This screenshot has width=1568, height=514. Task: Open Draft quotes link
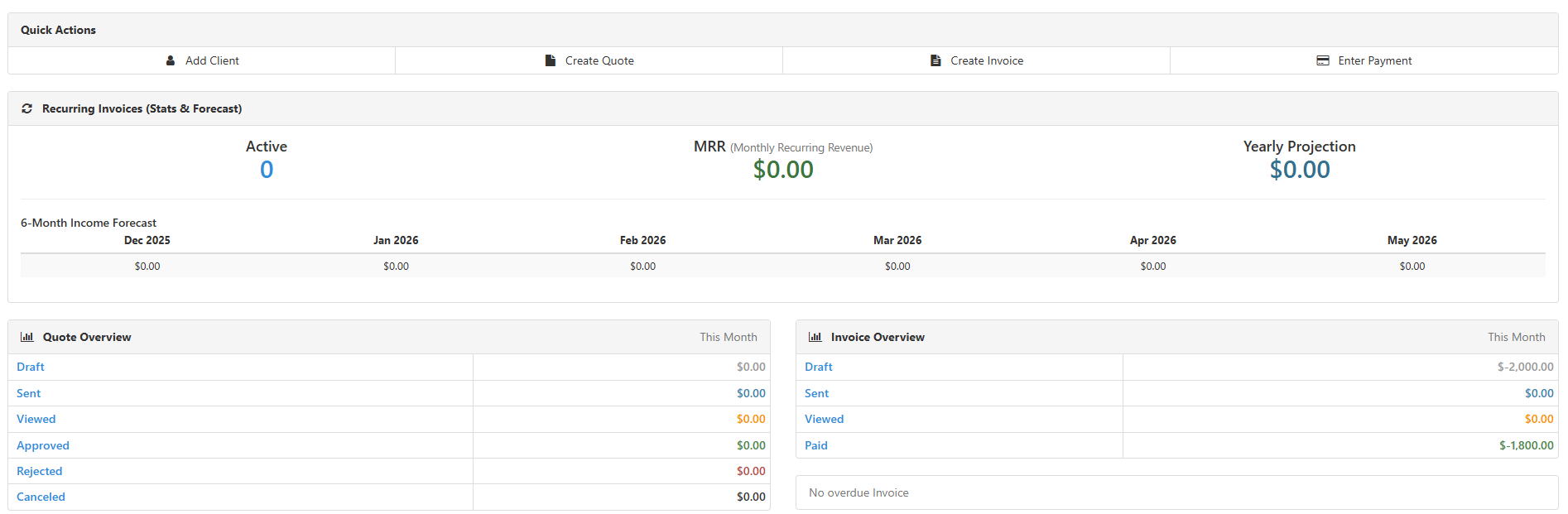click(x=31, y=367)
